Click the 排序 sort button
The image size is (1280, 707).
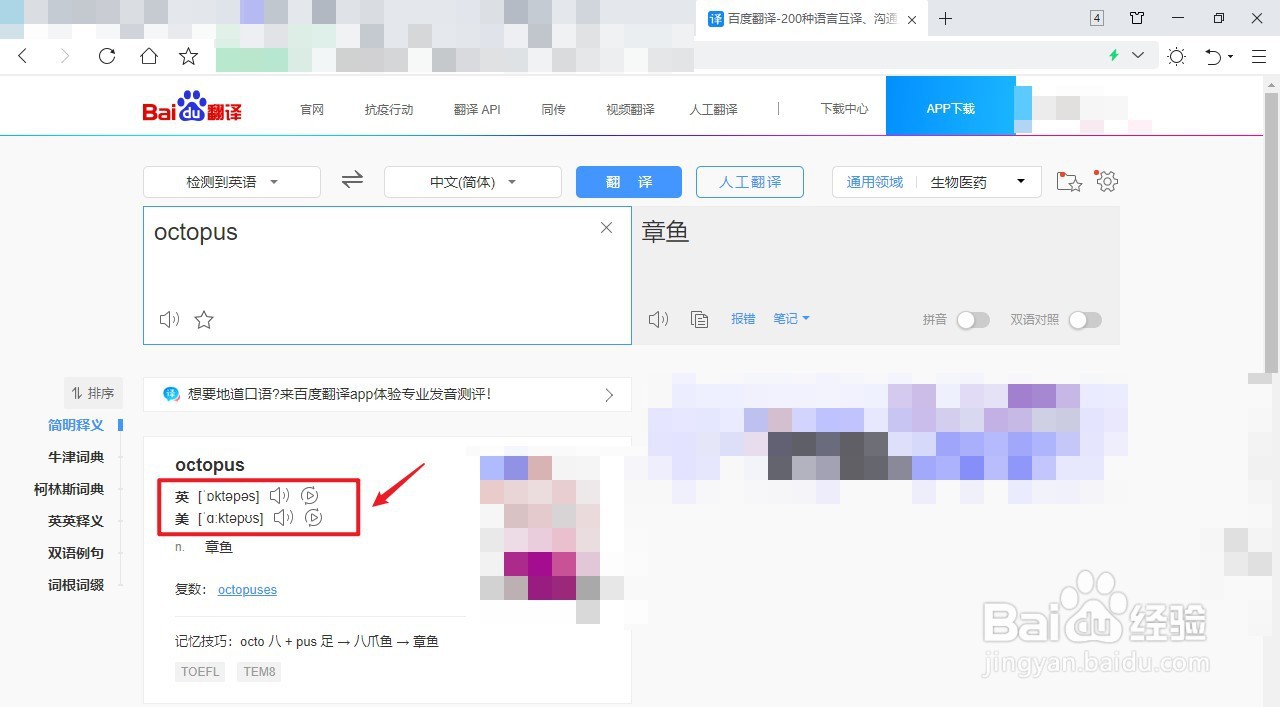tap(93, 393)
